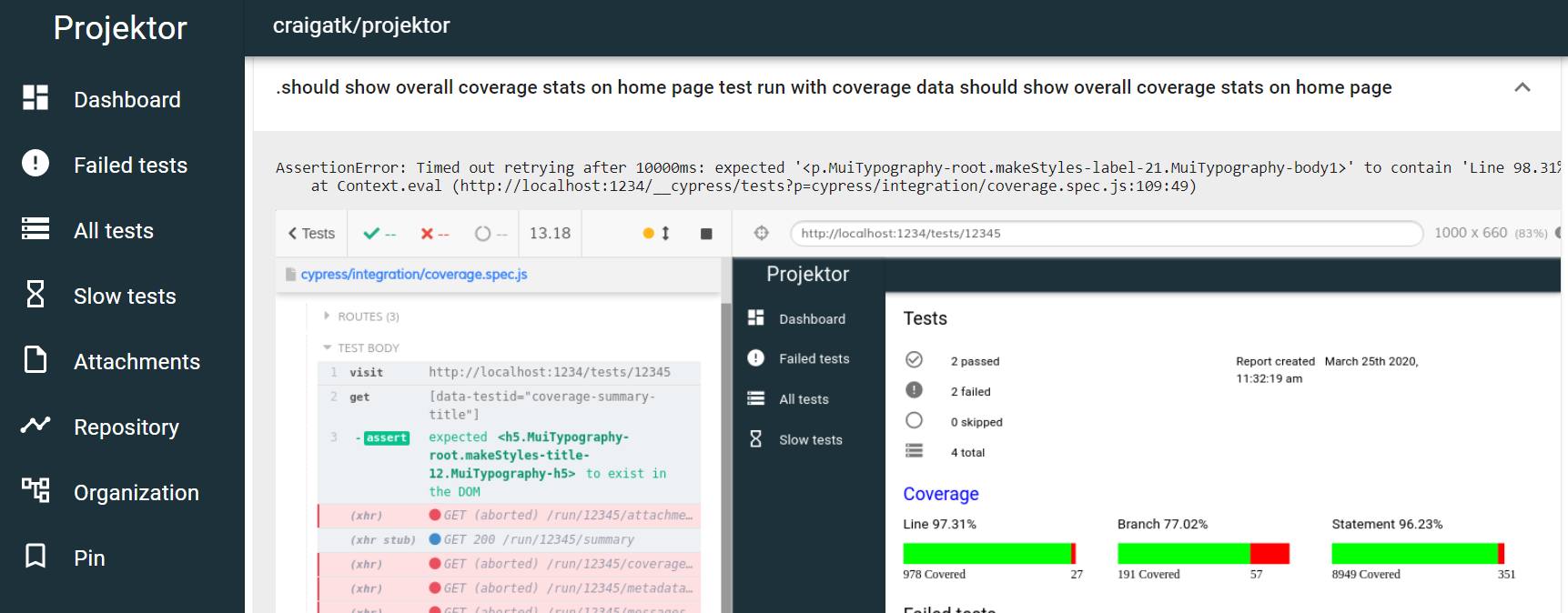Click the command log scrollbar
The image size is (1568, 613).
(x=726, y=458)
